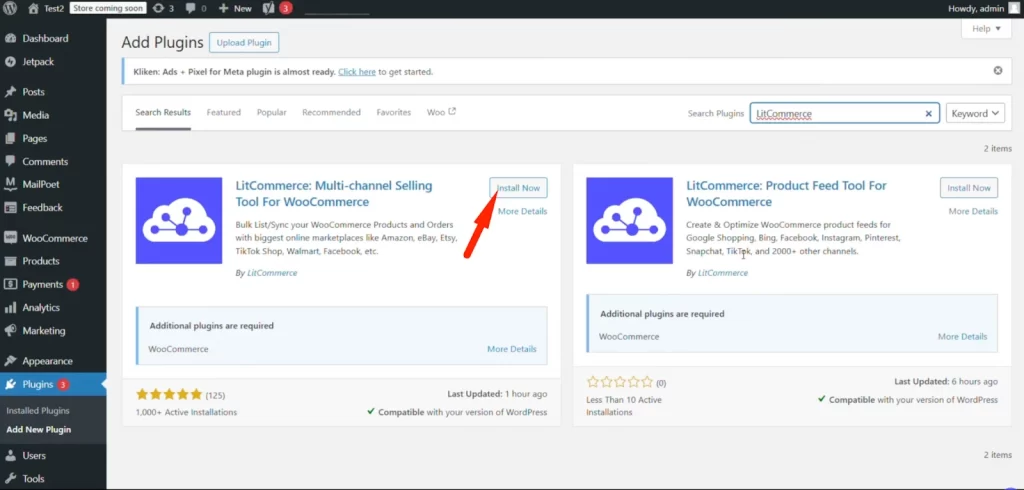Open WooCommerce in sidebar
Image resolution: width=1024 pixels, height=490 pixels.
(53, 238)
